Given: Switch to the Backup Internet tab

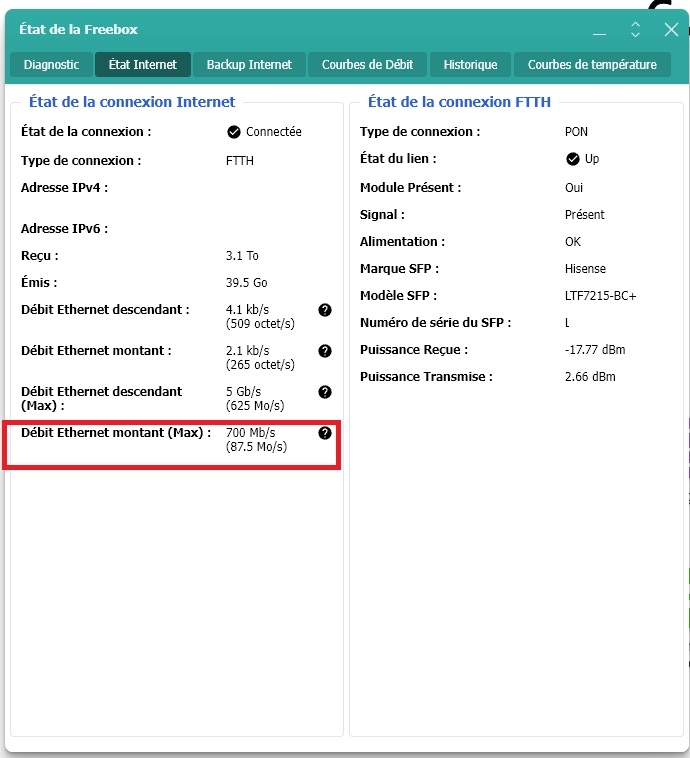Looking at the screenshot, I should point(249,65).
